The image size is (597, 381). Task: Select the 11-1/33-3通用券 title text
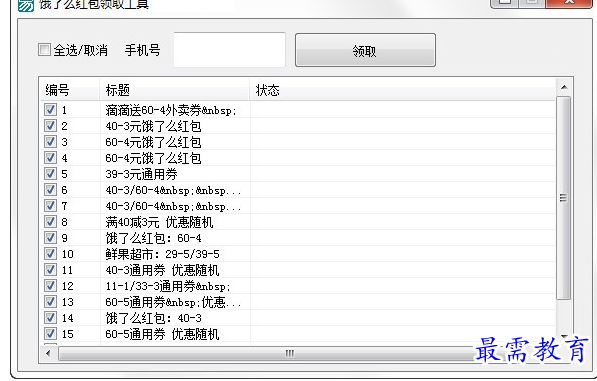(168, 286)
